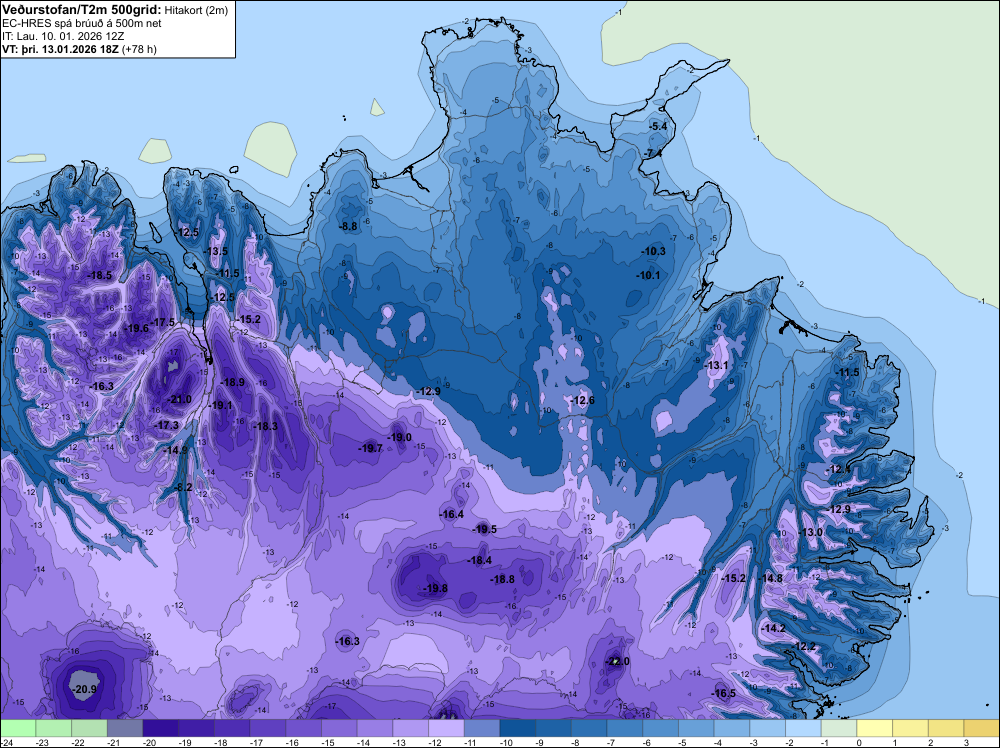Click the -18.4 temperature value
This screenshot has height=748, width=1000.
point(480,560)
